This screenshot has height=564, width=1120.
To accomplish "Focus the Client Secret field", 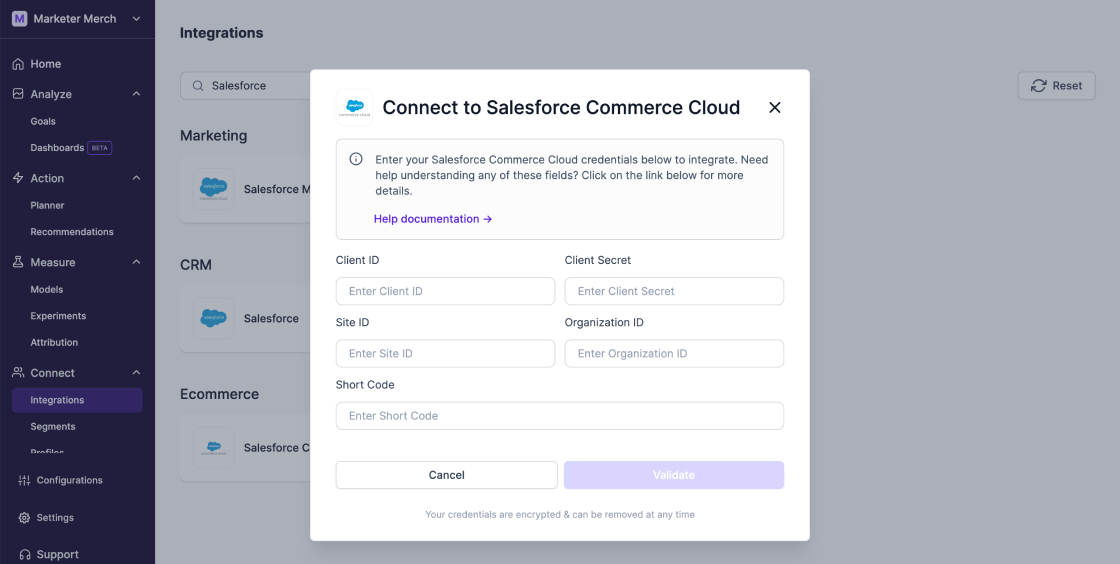I will (x=674, y=291).
